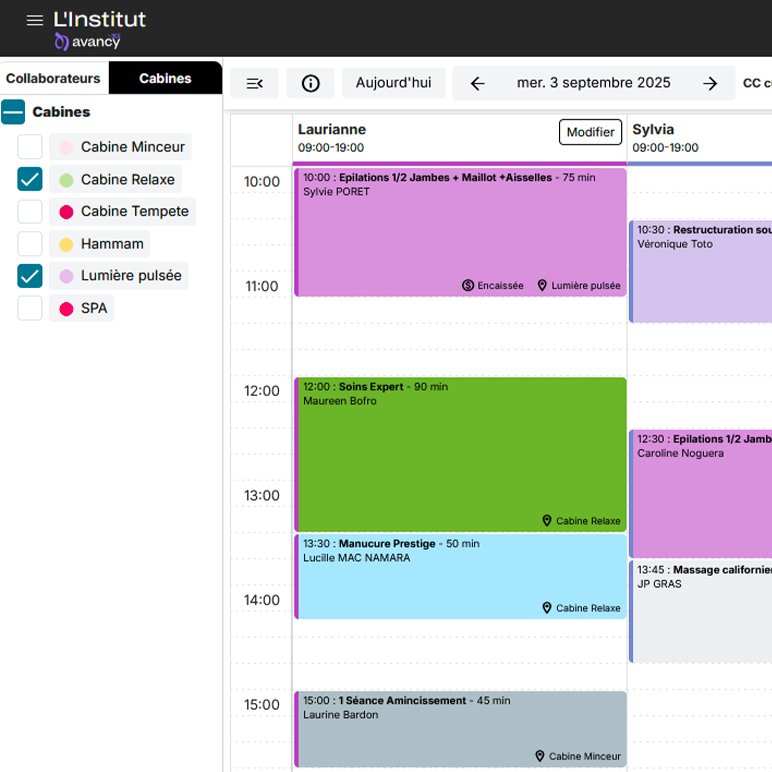
Task: Go to previous day arrow
Action: tap(477, 83)
